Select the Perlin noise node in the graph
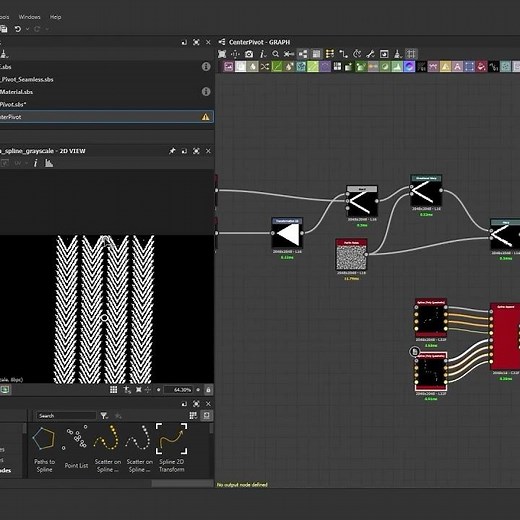The width and height of the screenshot is (520, 520). (351, 254)
